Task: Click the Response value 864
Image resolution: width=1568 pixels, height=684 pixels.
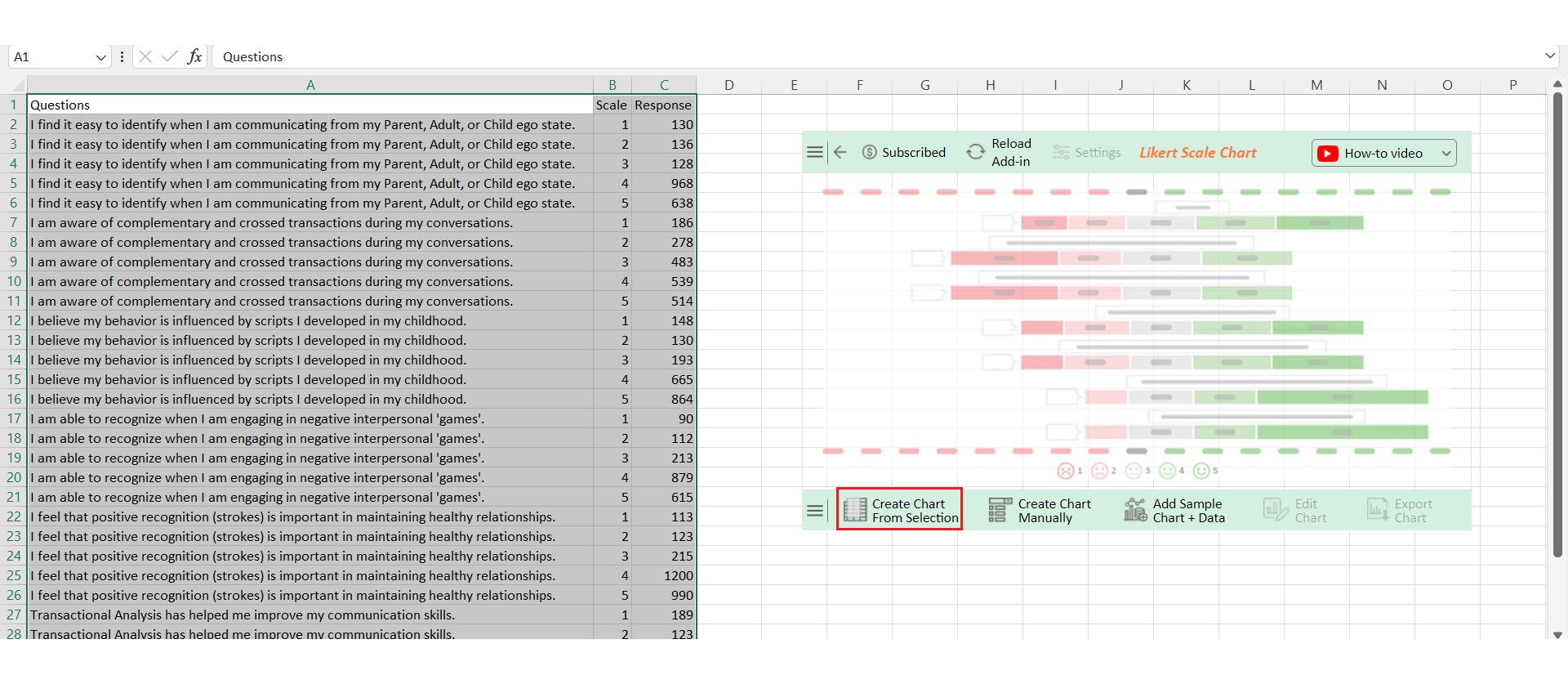Action: tap(664, 399)
